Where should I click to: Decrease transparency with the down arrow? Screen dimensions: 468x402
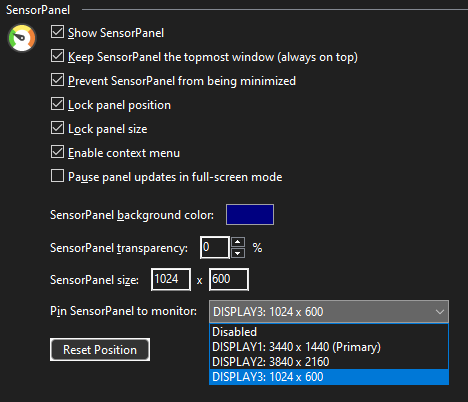pyautogui.click(x=238, y=253)
